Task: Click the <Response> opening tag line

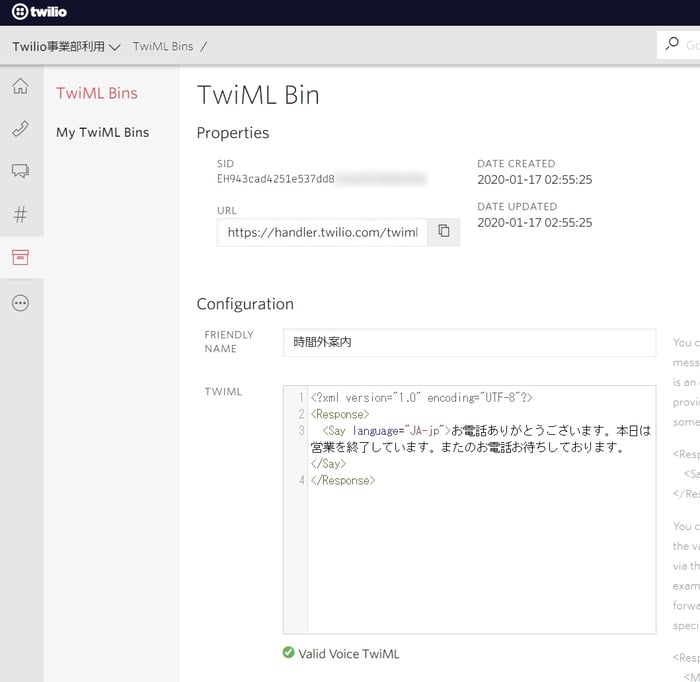Action: 340,414
